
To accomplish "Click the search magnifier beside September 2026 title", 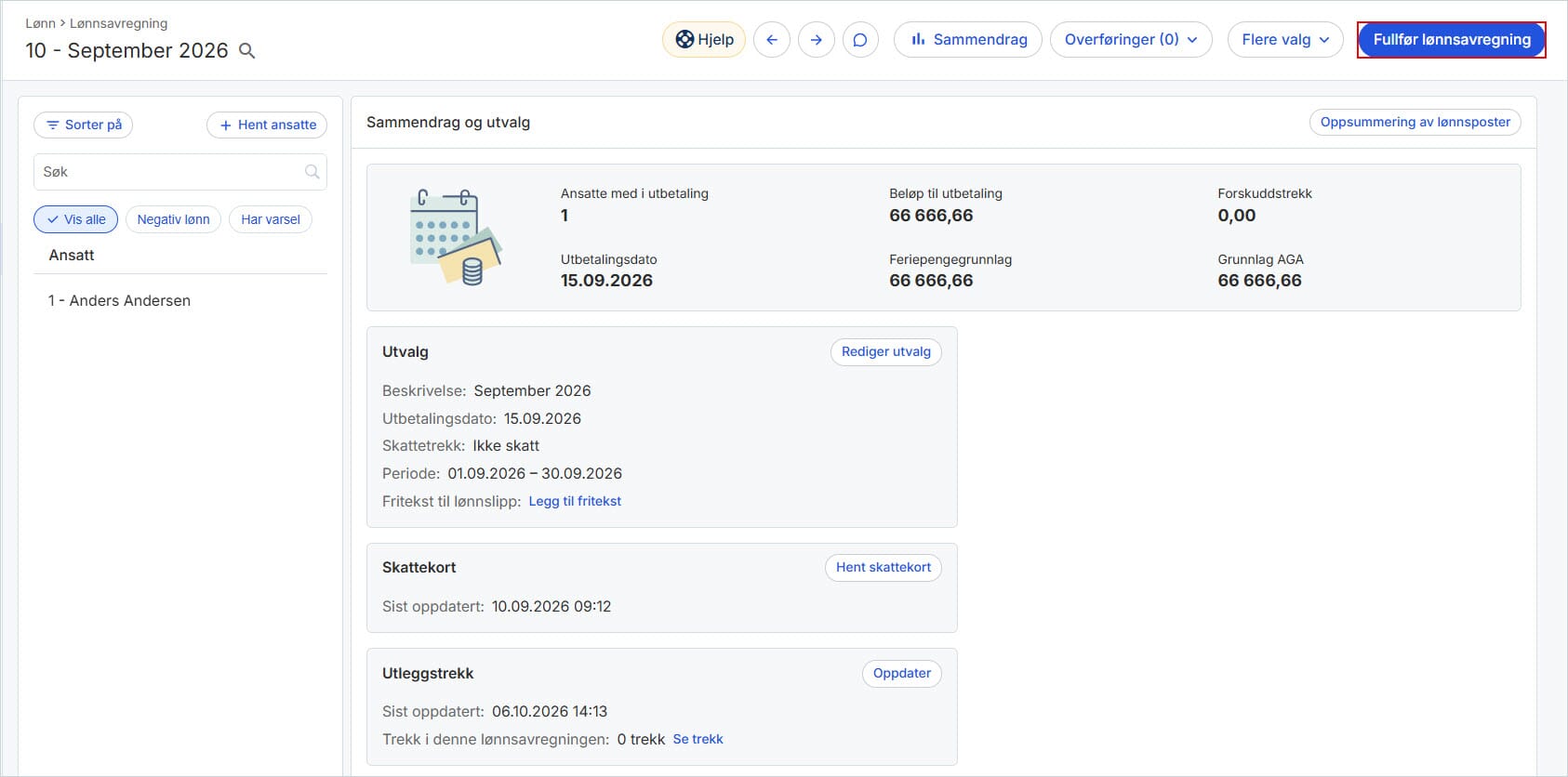I will pos(247,51).
